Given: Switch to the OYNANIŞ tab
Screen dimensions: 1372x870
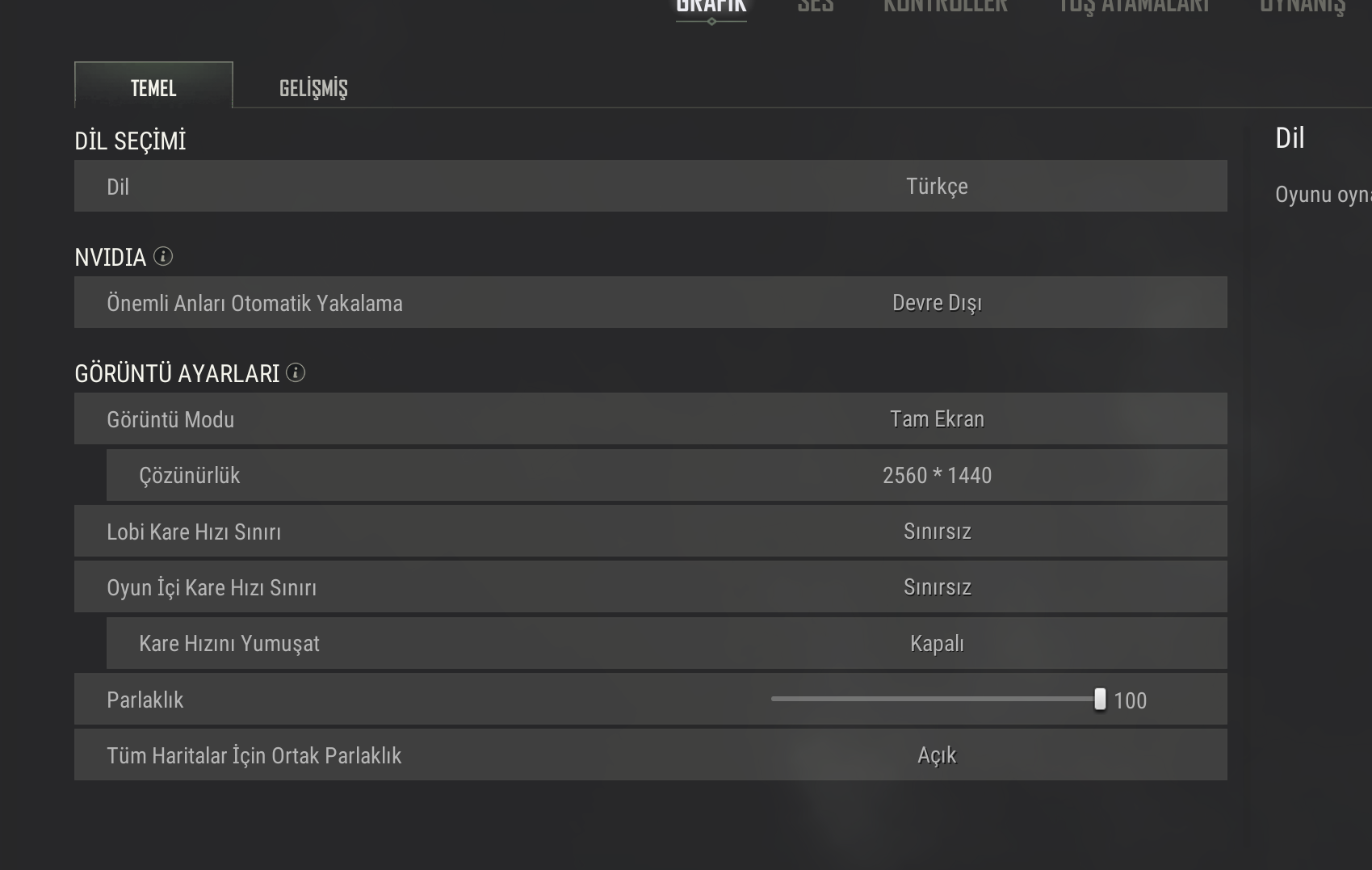Looking at the screenshot, I should click(x=1302, y=6).
